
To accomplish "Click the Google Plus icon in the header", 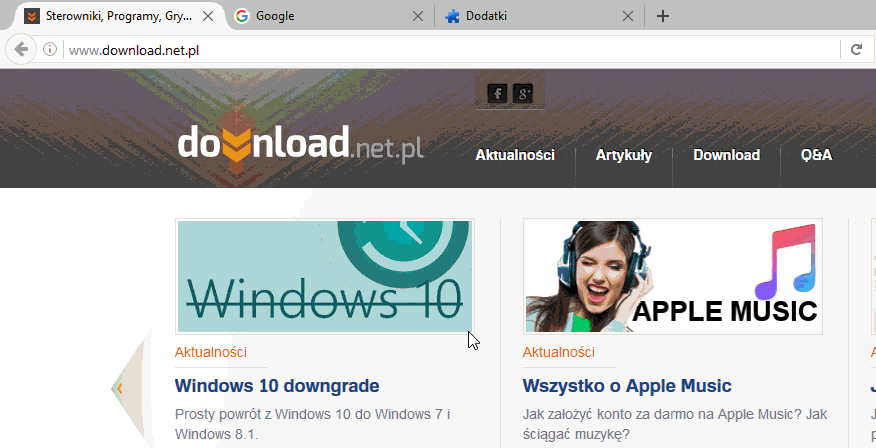I will [x=523, y=93].
